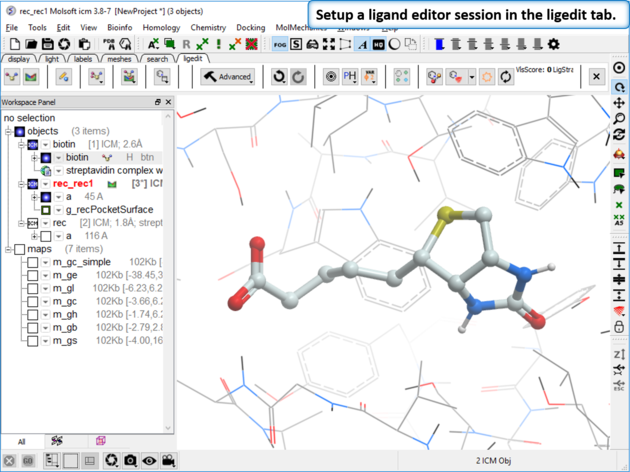Select the rec_rec1 object in workspace

pos(73,184)
